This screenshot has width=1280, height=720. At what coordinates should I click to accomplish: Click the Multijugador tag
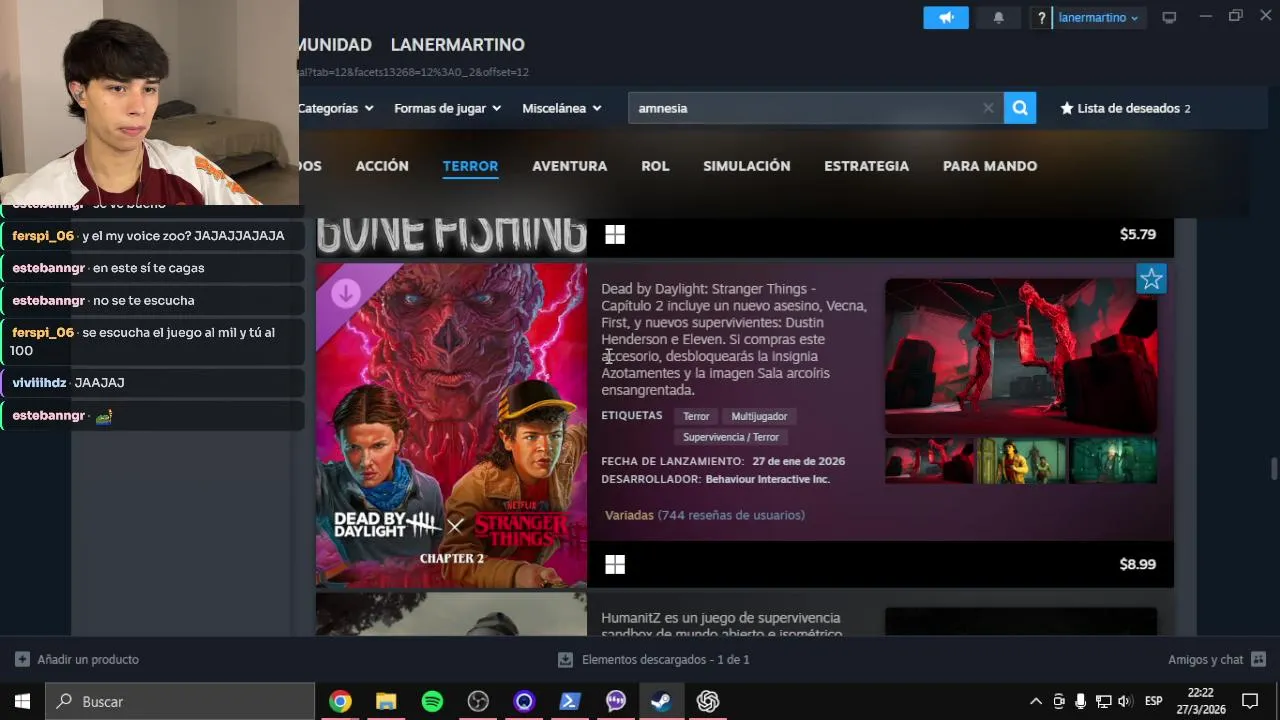[x=759, y=416]
